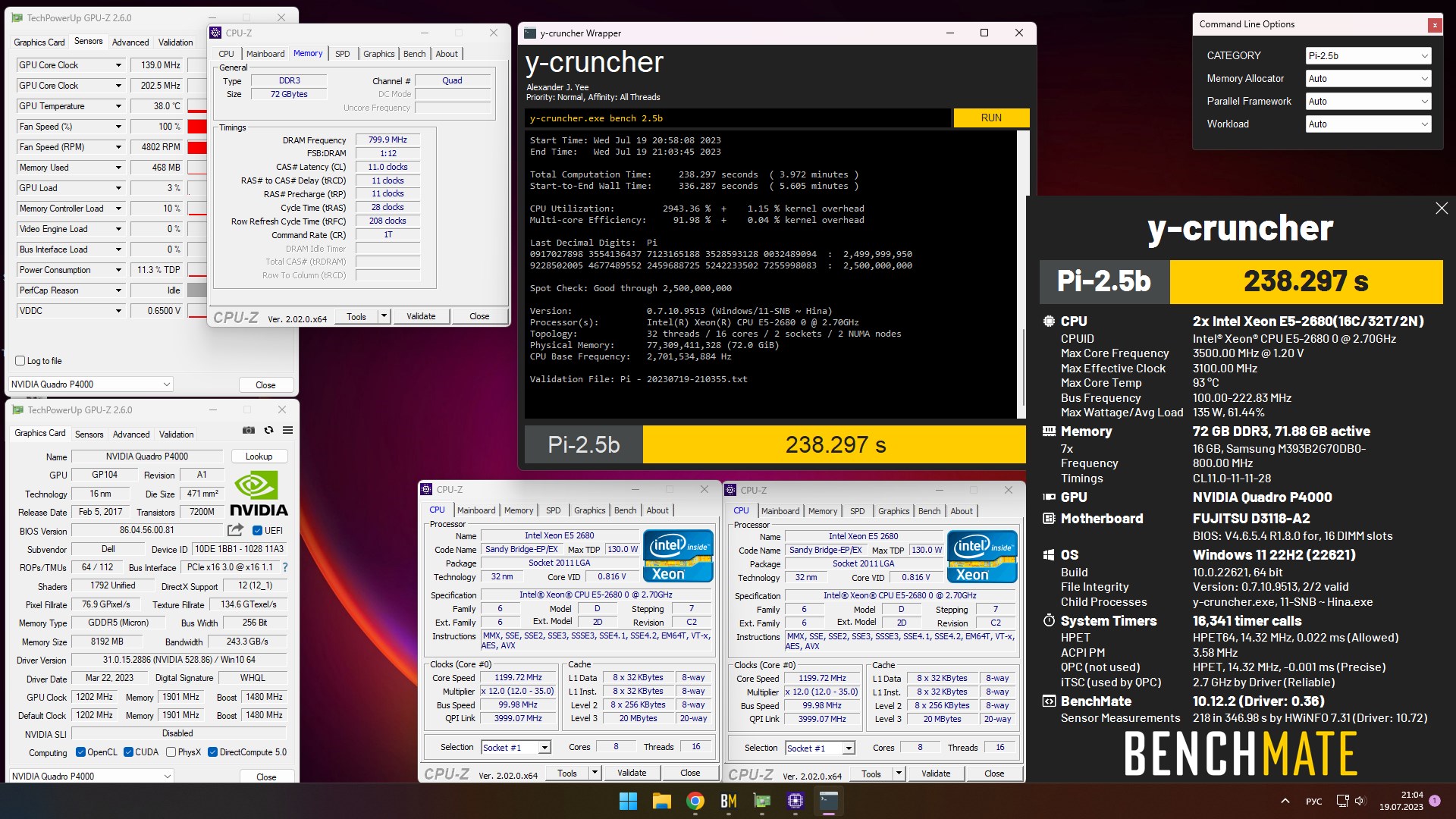Screen dimensions: 1456x819
Task: Toggle the DirectCompute 5.0 checkbox
Action: pos(212,752)
